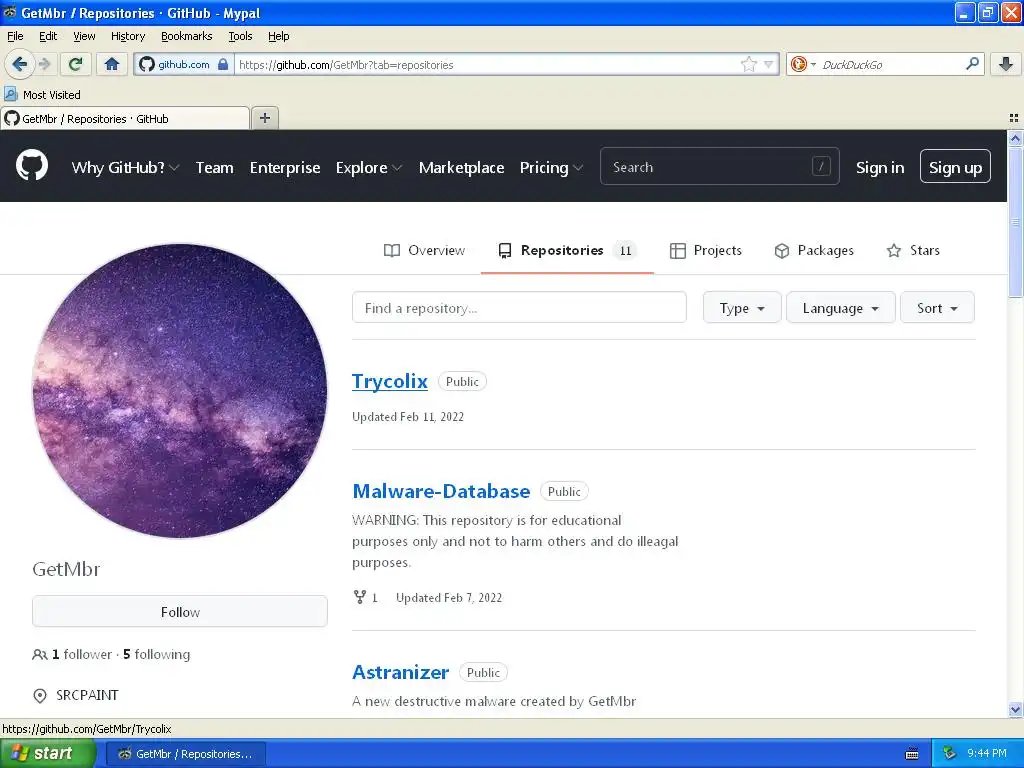1024x768 pixels.
Task: Click the magnifier search icon in search box
Action: click(x=972, y=63)
